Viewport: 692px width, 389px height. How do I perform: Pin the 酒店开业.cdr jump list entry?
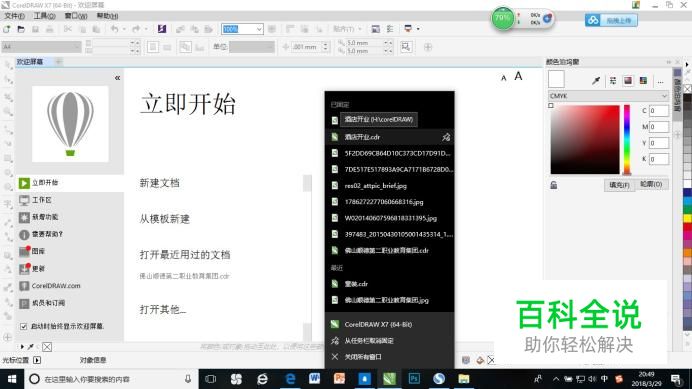(446, 137)
